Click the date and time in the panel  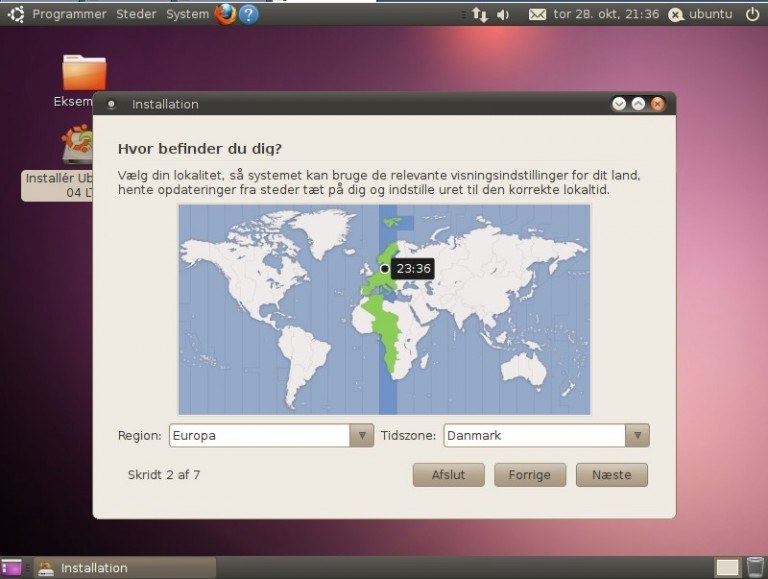click(606, 14)
